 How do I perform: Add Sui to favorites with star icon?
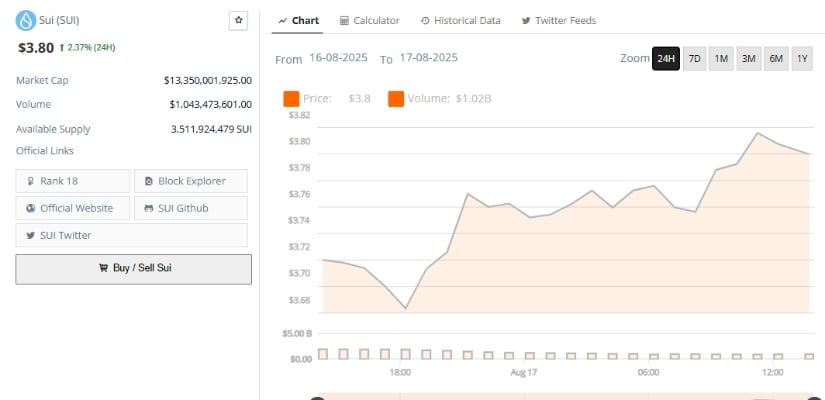pos(238,21)
